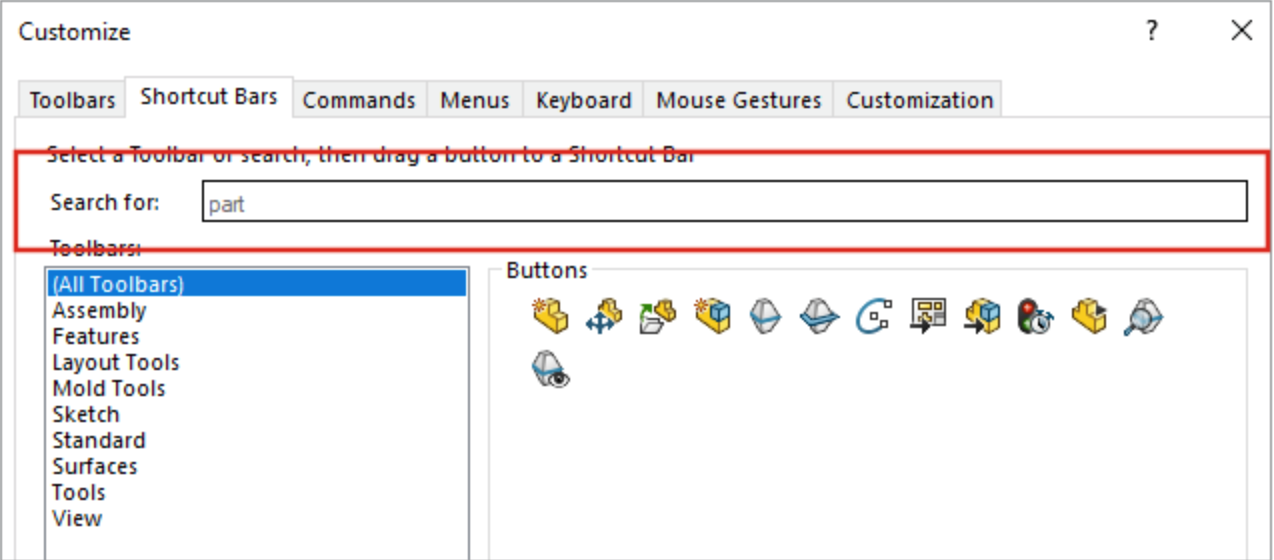Click the question mark Help button

pos(1152,31)
